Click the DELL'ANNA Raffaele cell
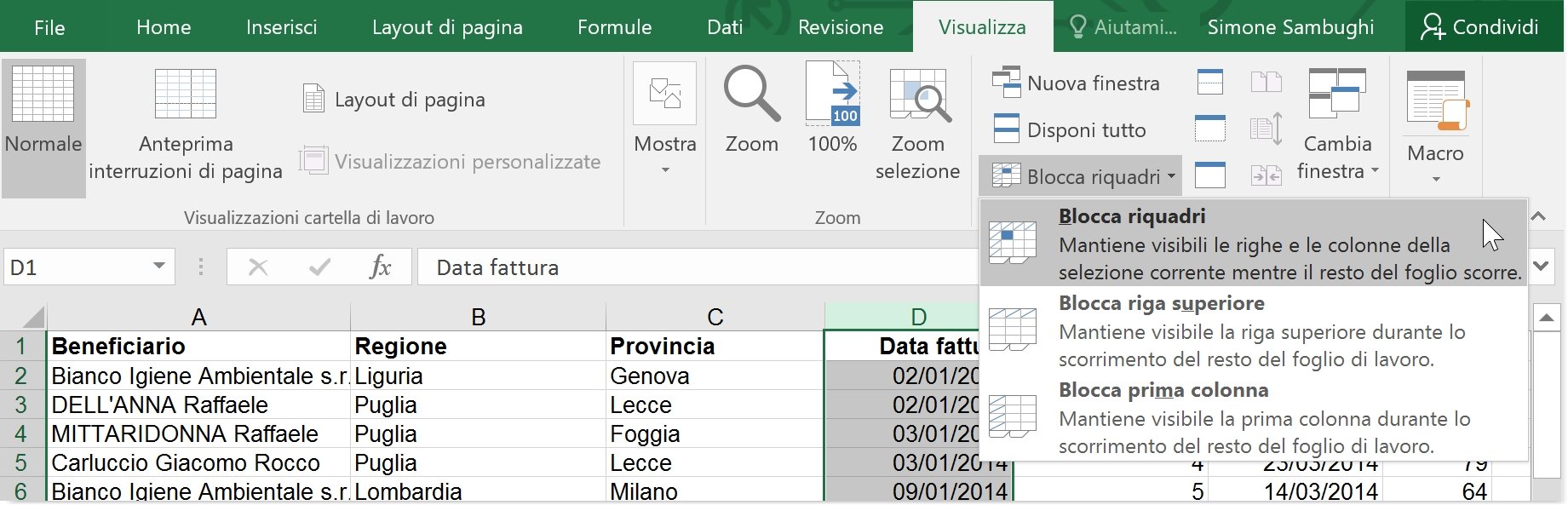Viewport: 1568px width, 505px height. click(x=198, y=405)
